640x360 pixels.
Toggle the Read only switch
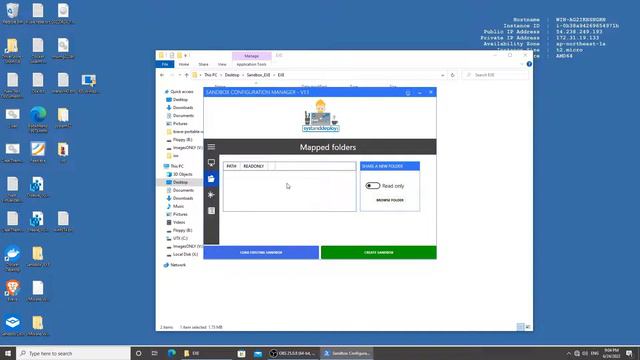372,186
